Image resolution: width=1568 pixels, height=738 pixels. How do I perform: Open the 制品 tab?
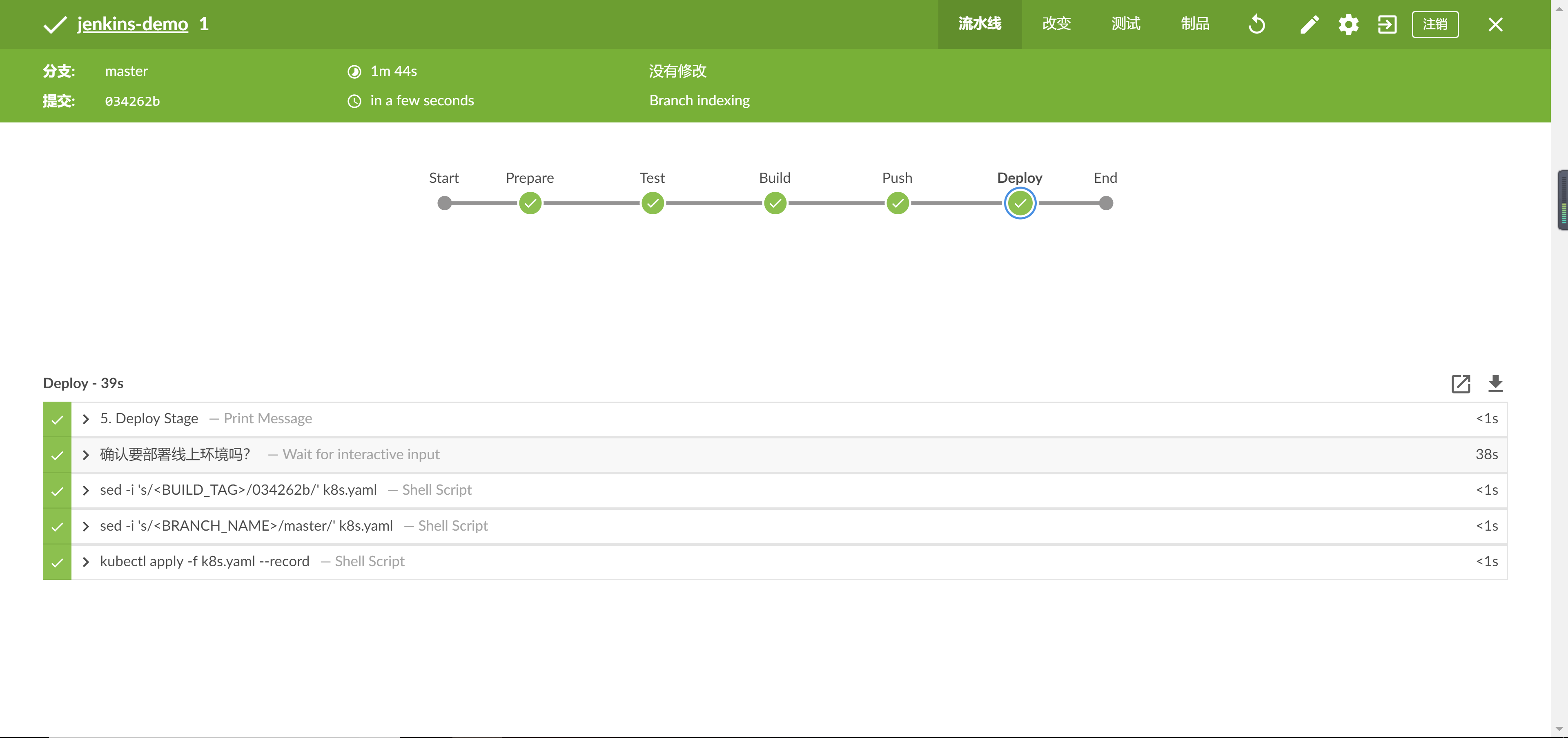pos(1195,24)
